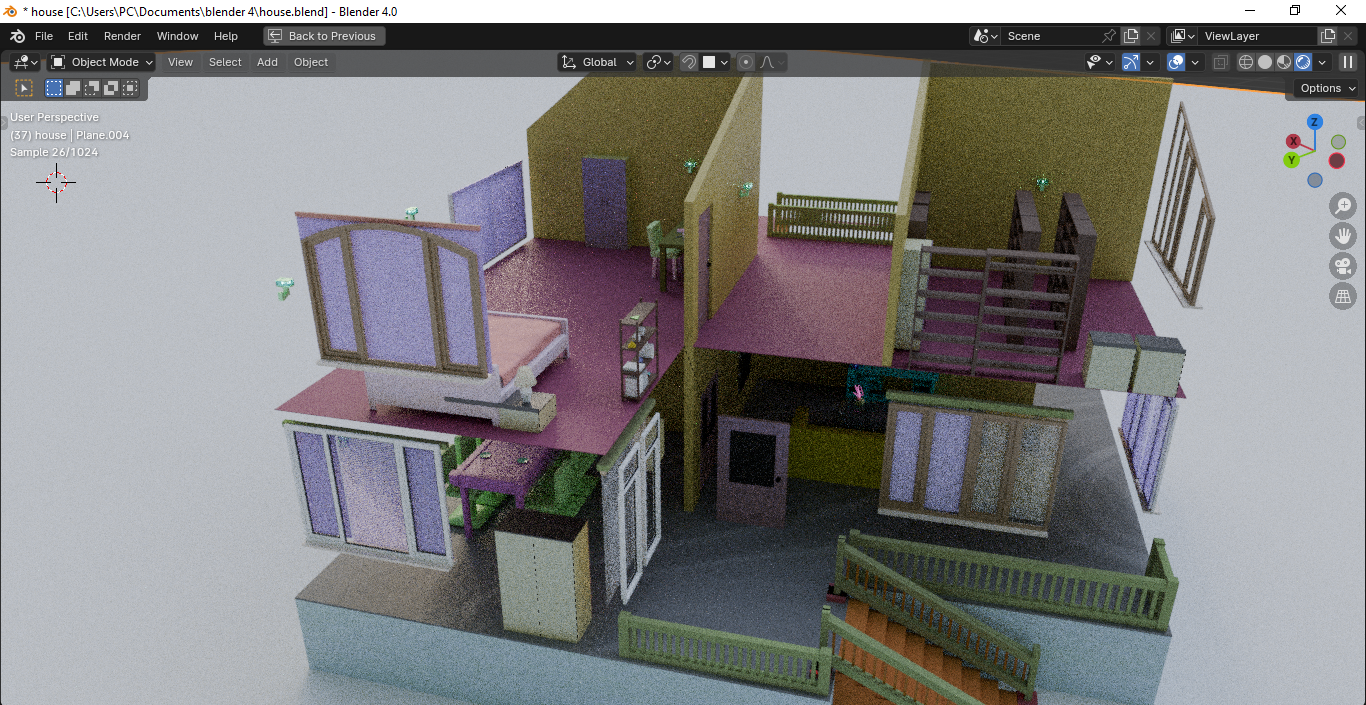The image size is (1366, 705).
Task: Open the viewport Add menu
Action: point(267,62)
